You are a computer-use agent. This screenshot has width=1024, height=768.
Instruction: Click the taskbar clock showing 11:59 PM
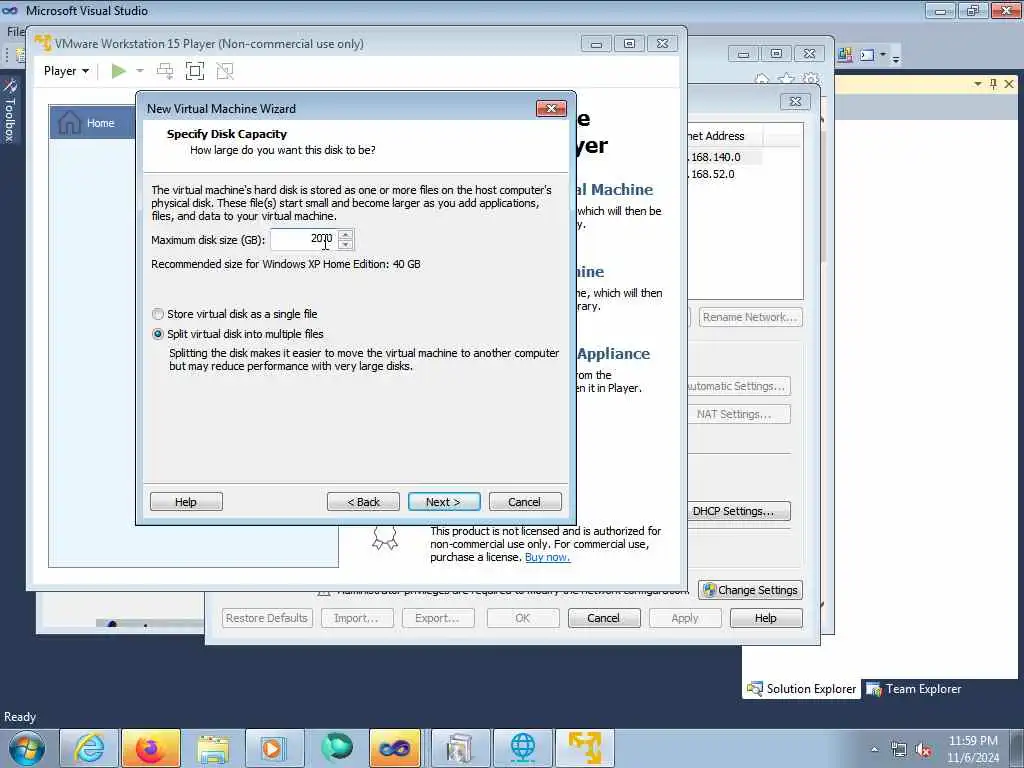point(973,749)
